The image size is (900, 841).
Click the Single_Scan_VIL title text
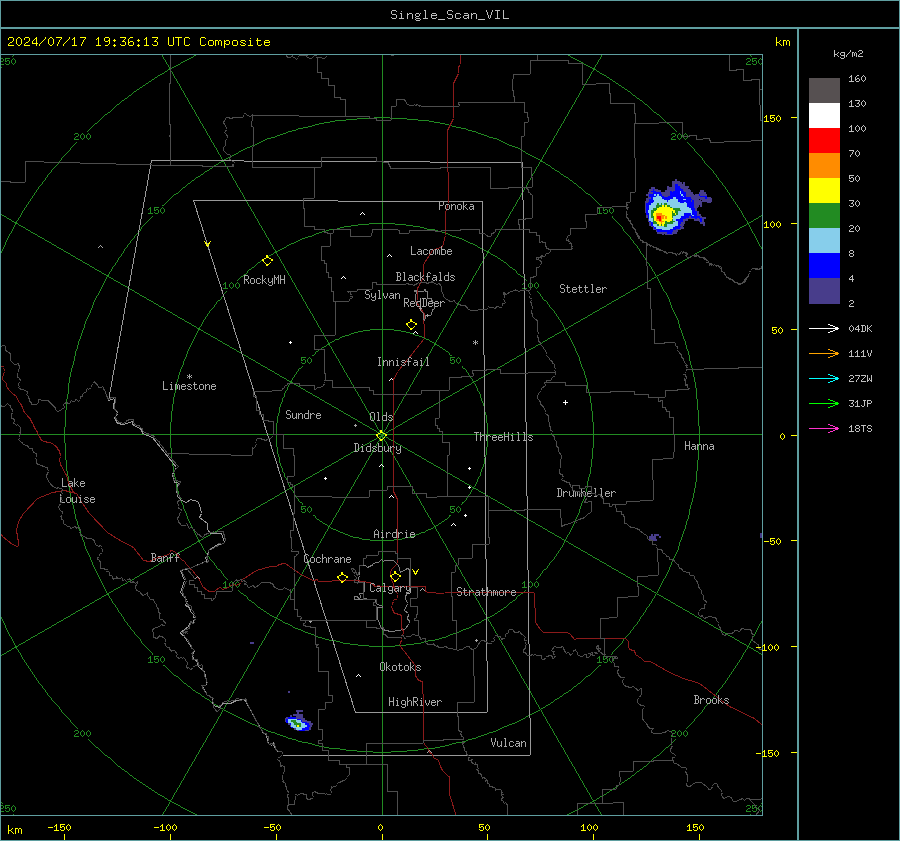[x=449, y=15]
